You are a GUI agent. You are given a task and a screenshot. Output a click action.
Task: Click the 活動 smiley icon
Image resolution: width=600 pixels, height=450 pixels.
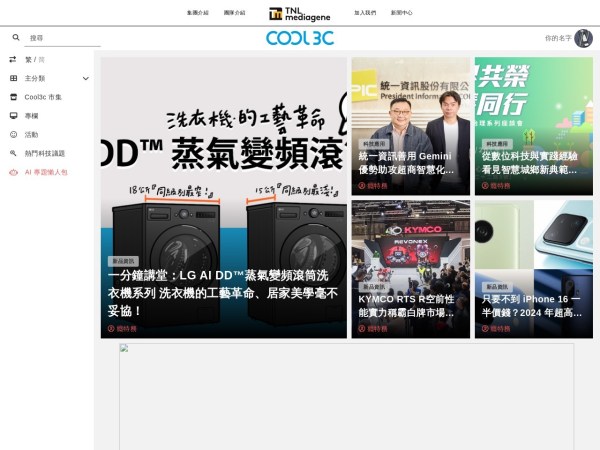13,134
